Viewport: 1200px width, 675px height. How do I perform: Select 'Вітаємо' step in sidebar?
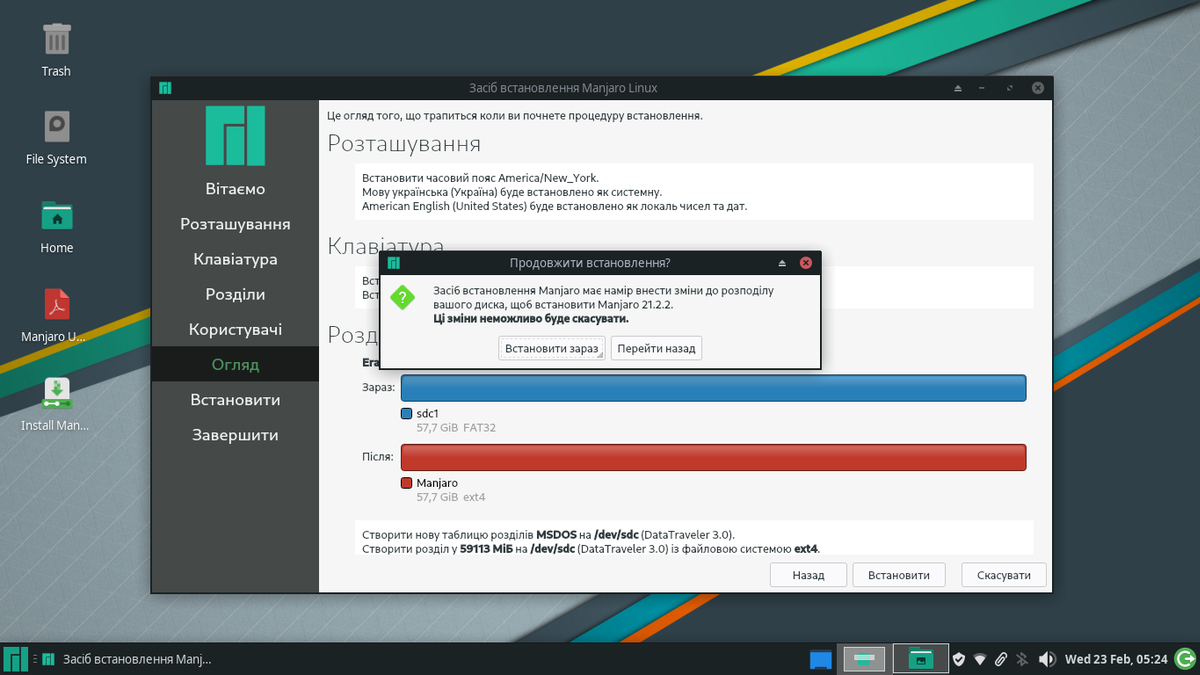[235, 189]
